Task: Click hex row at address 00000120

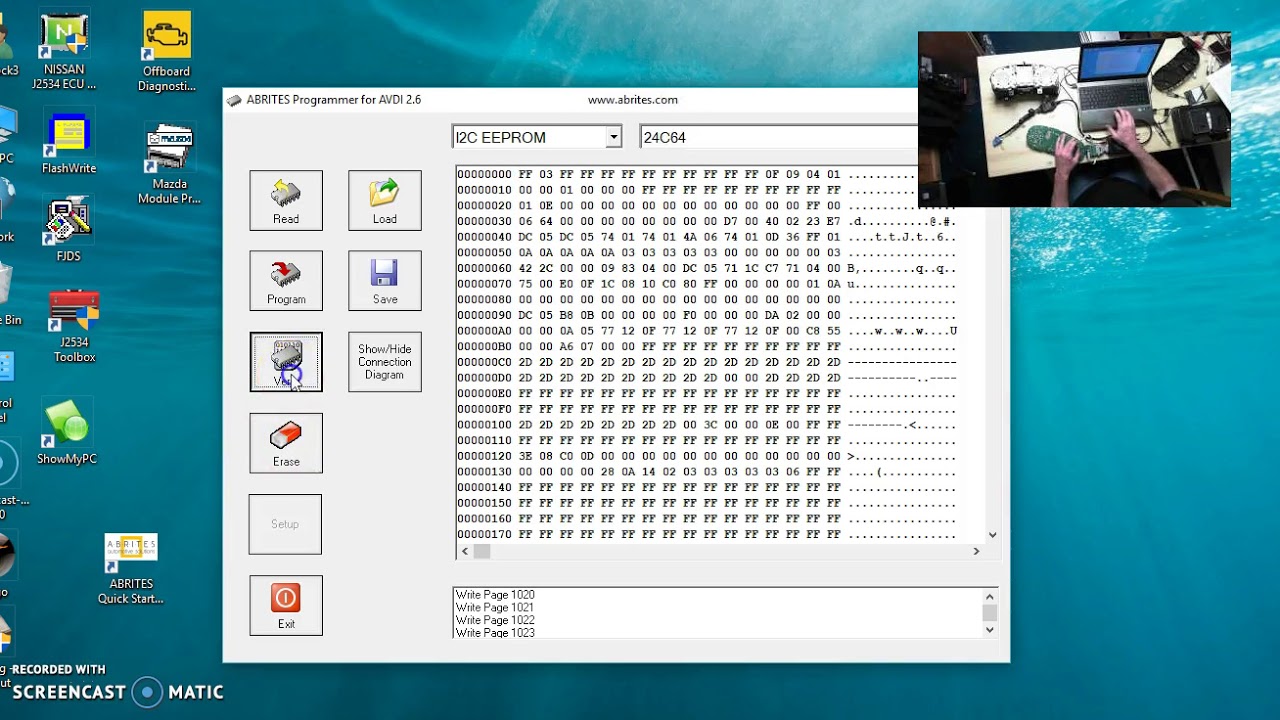Action: coord(707,456)
